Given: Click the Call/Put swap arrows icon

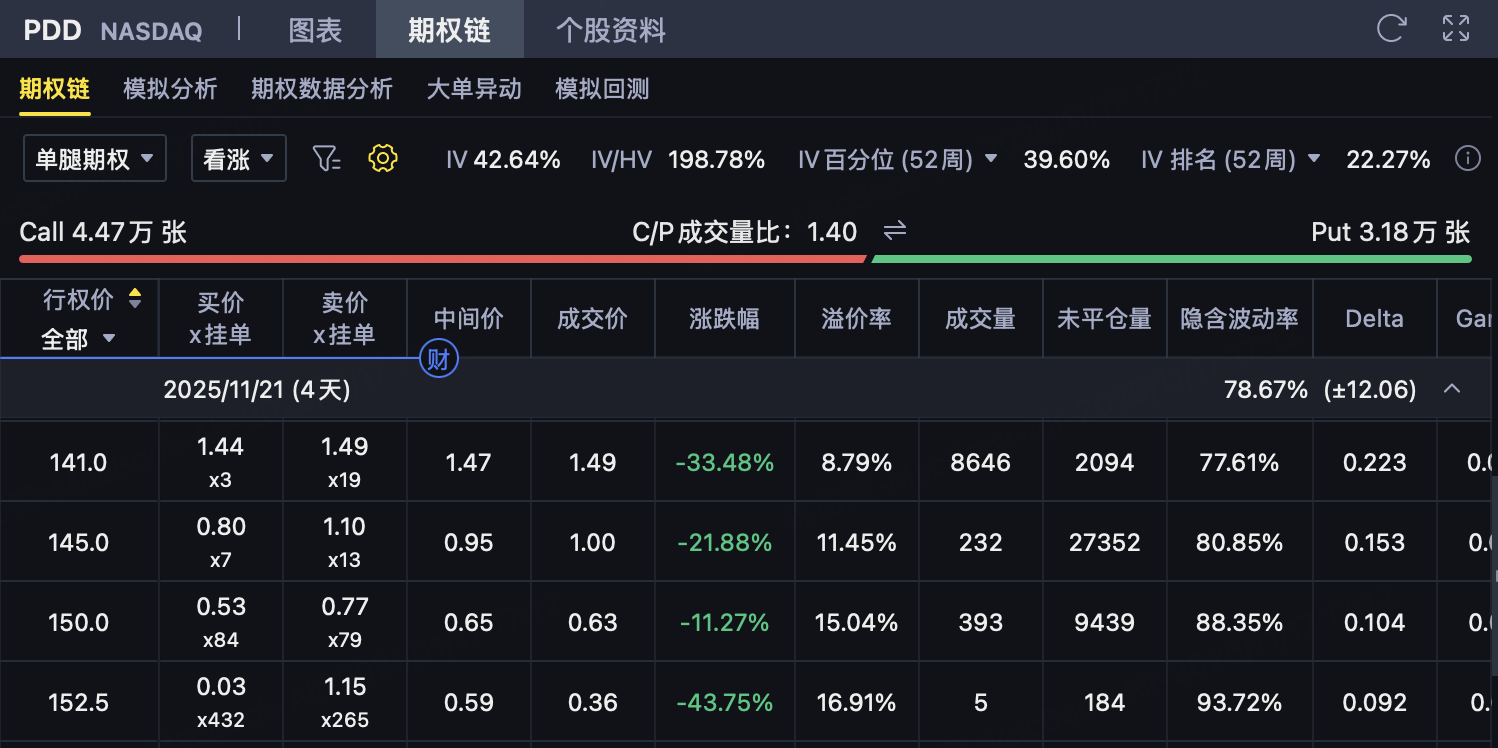Looking at the screenshot, I should [895, 231].
